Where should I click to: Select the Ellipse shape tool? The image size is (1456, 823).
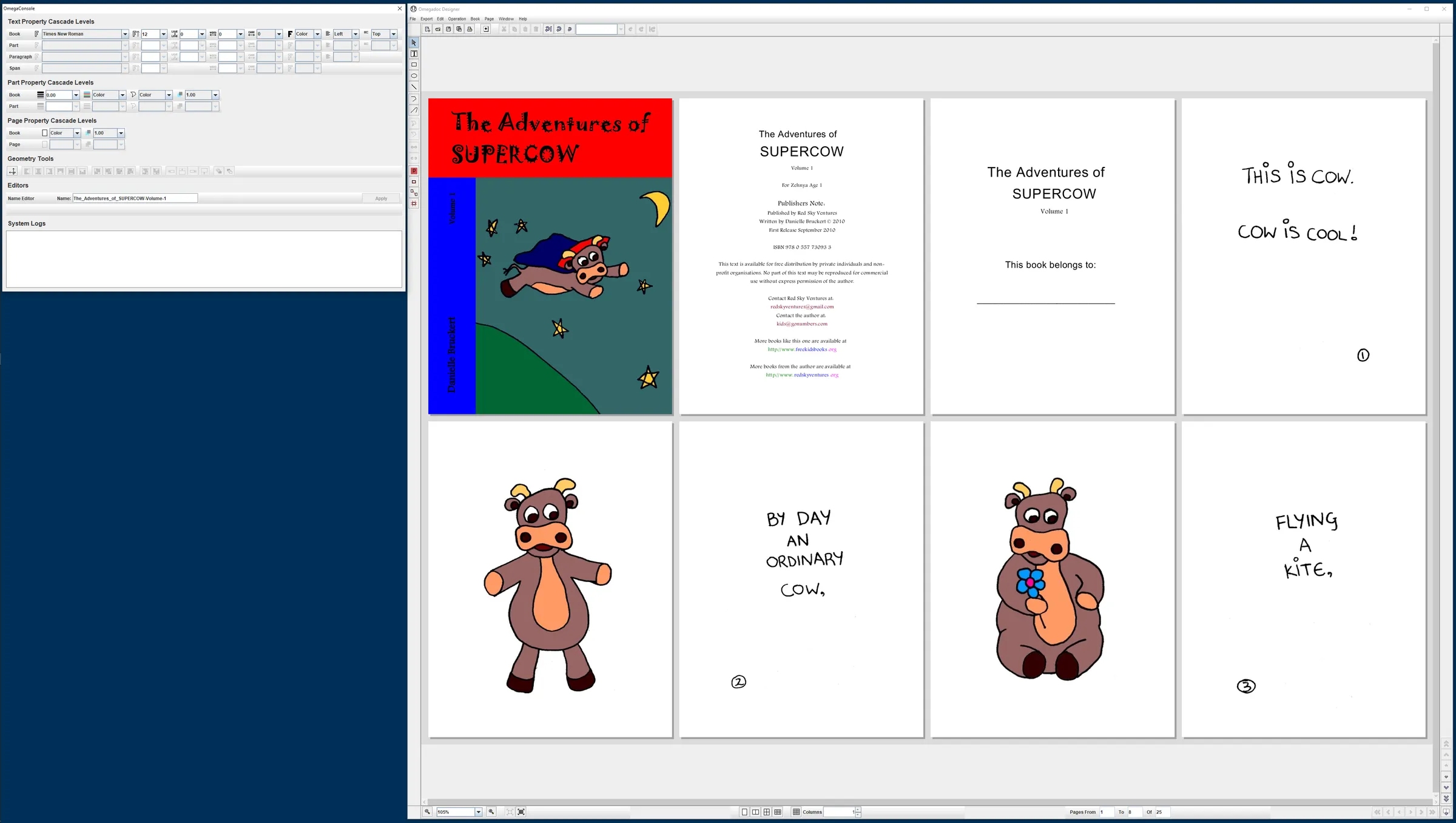(x=414, y=76)
